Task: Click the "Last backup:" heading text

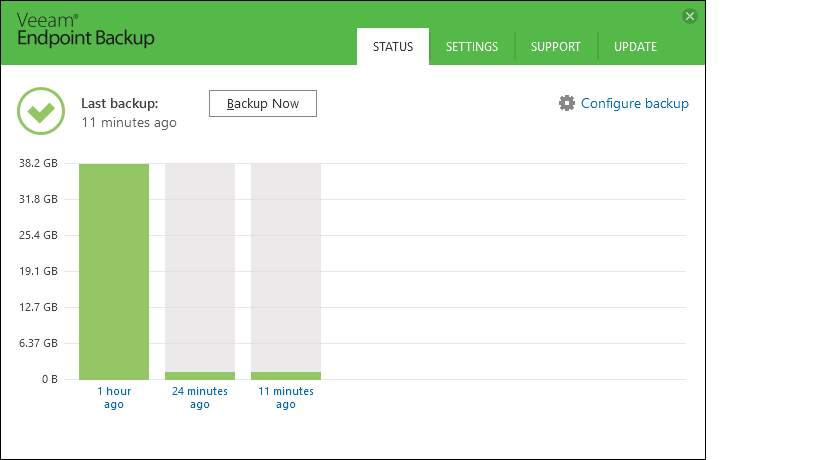Action: pyautogui.click(x=120, y=103)
